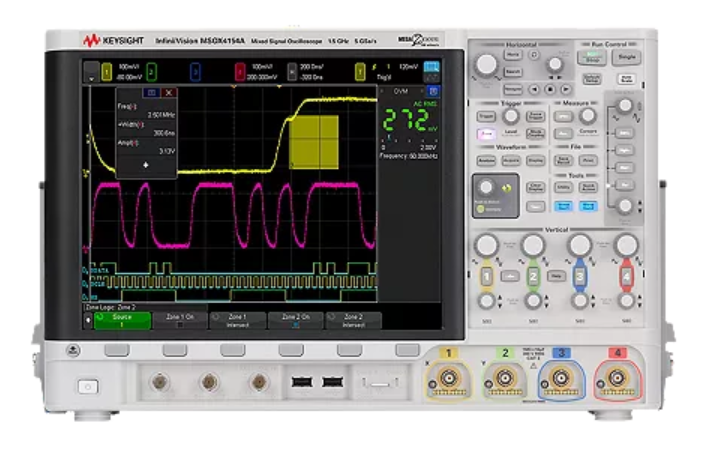Push the Utility key in Tools section
The image size is (701, 450).
563,187
